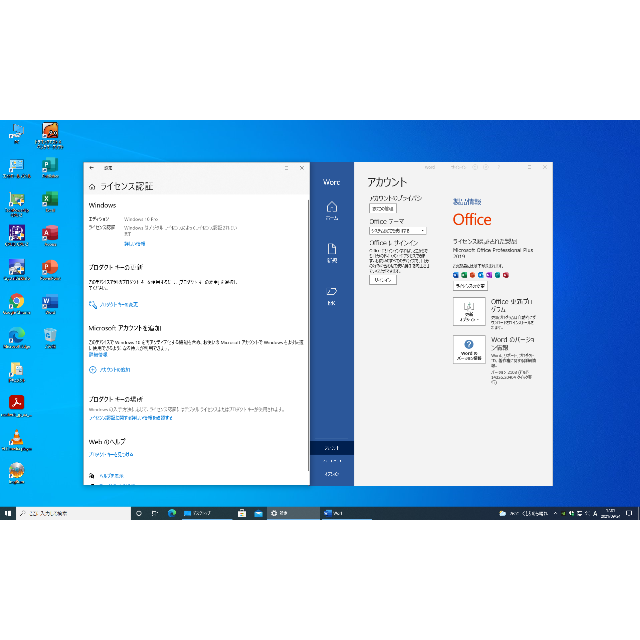Open the clock and date on taskbar
640x640 pixels.
click(610, 513)
